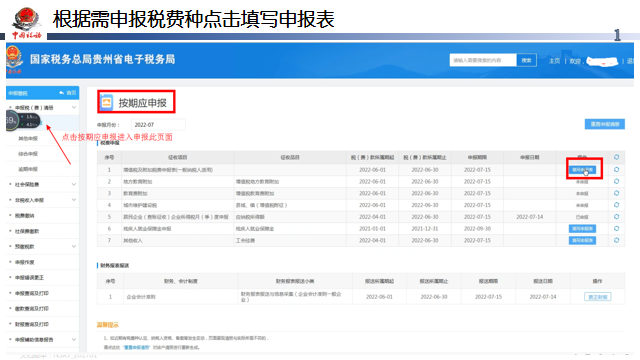Image resolution: width=640 pixels, height=360 pixels.
Task: Click 未申报 status in the 地方教育附加 row
Action: [x=582, y=182]
